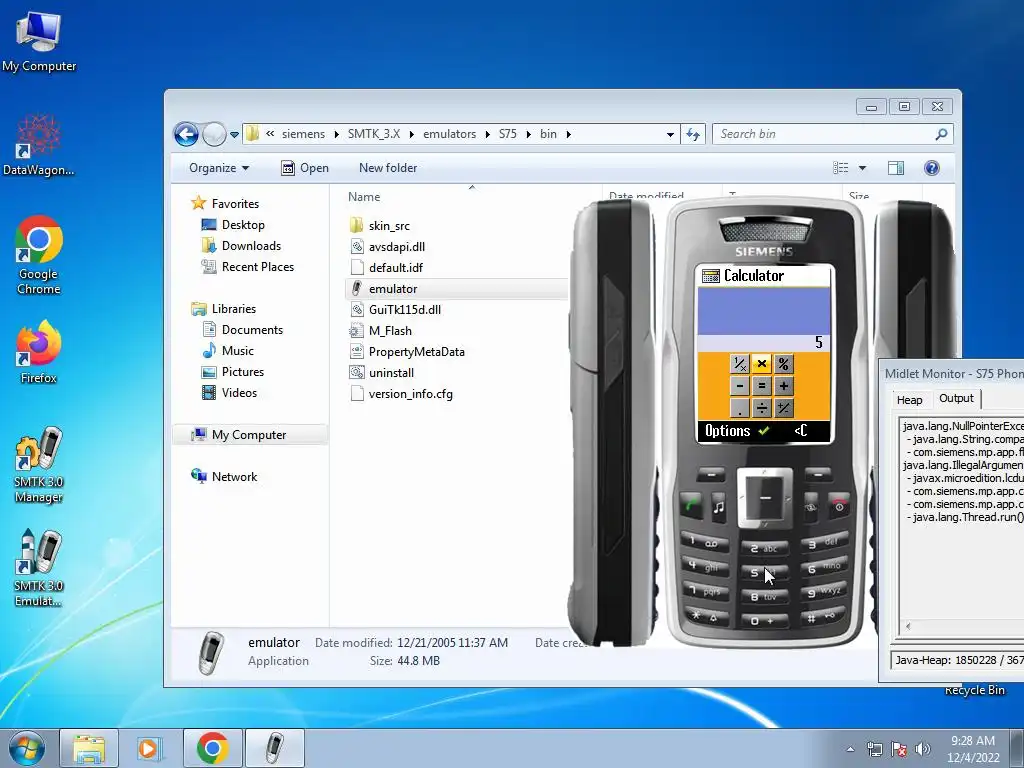Select Options softkey label on phone screen
Image resolution: width=1024 pixels, height=768 pixels.
tap(728, 430)
